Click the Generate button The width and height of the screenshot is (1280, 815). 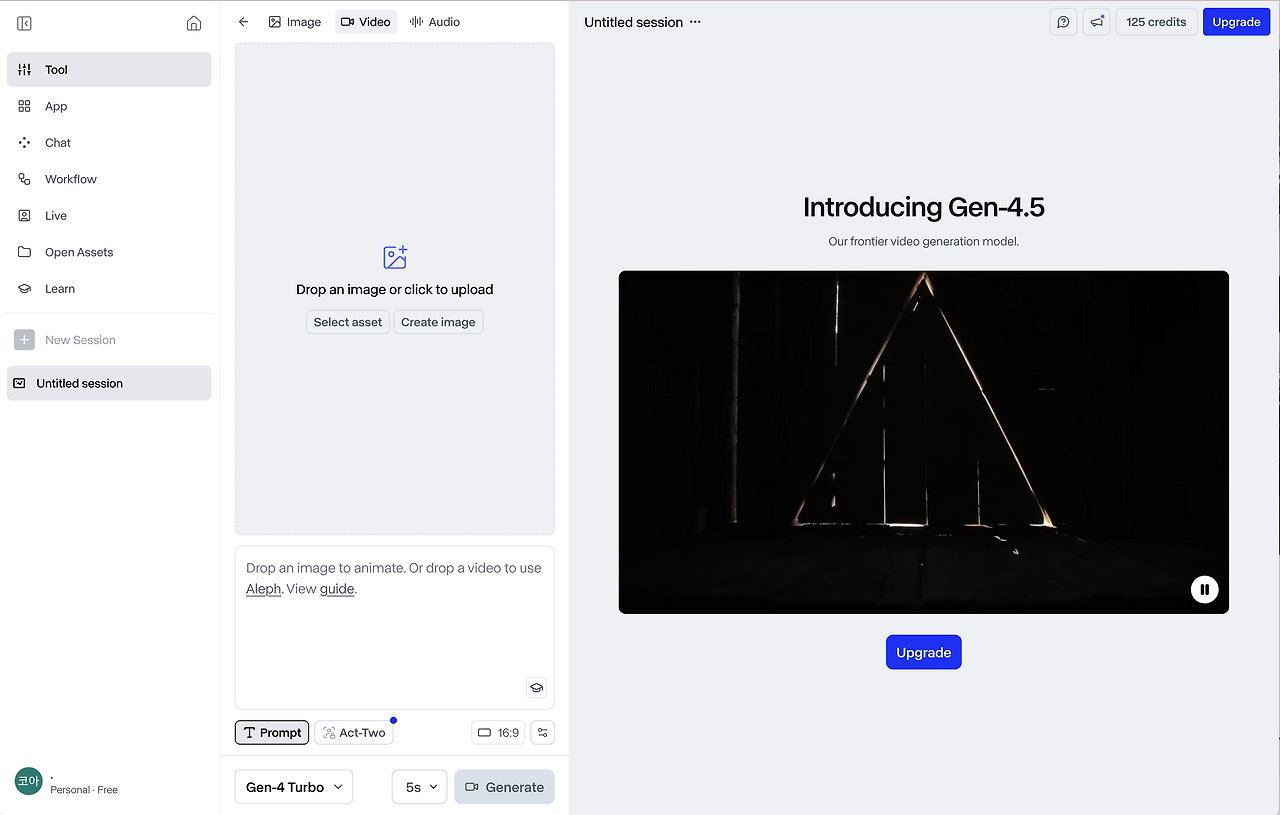[x=505, y=787]
